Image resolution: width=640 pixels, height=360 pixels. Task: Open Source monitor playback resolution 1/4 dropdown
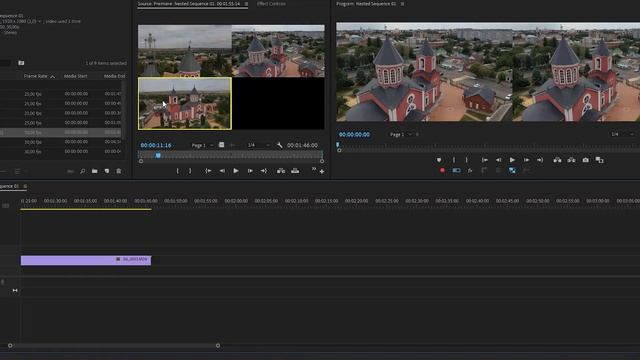coord(259,145)
